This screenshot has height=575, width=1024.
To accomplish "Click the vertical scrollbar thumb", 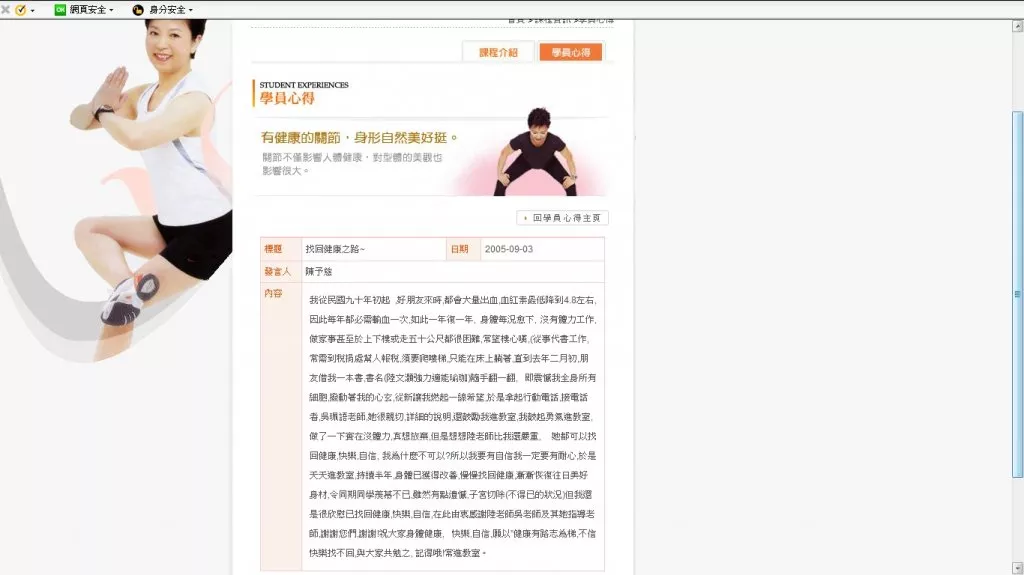I will [x=1017, y=294].
